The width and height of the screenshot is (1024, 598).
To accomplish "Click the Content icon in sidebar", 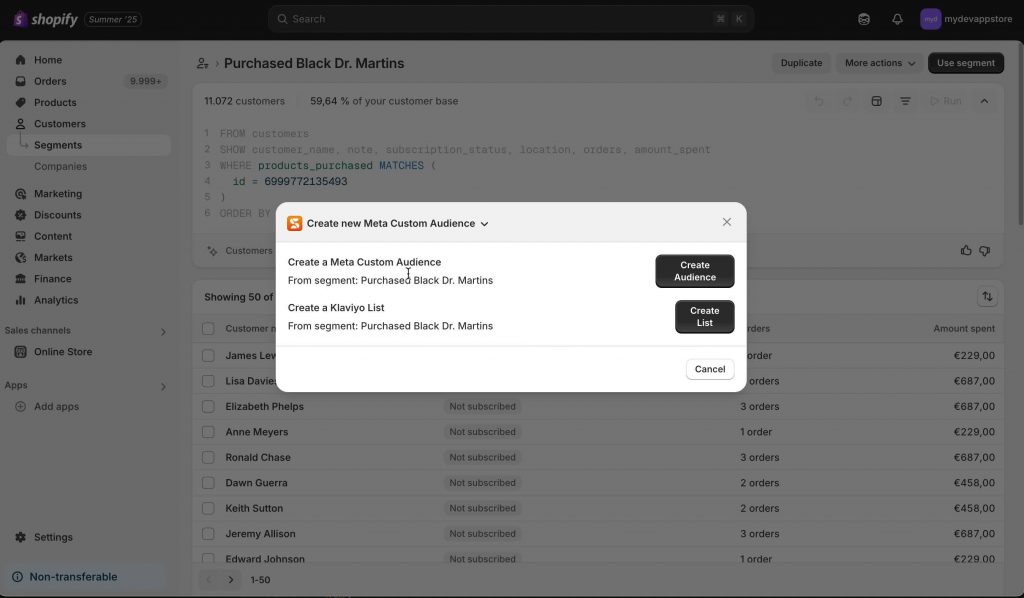I will [x=20, y=236].
